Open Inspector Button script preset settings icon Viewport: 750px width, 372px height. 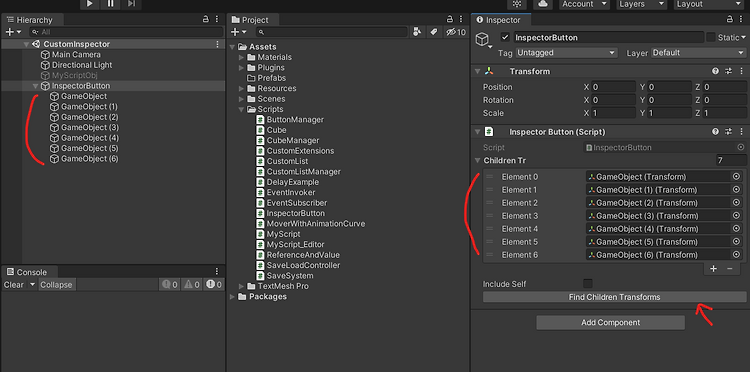[728, 131]
